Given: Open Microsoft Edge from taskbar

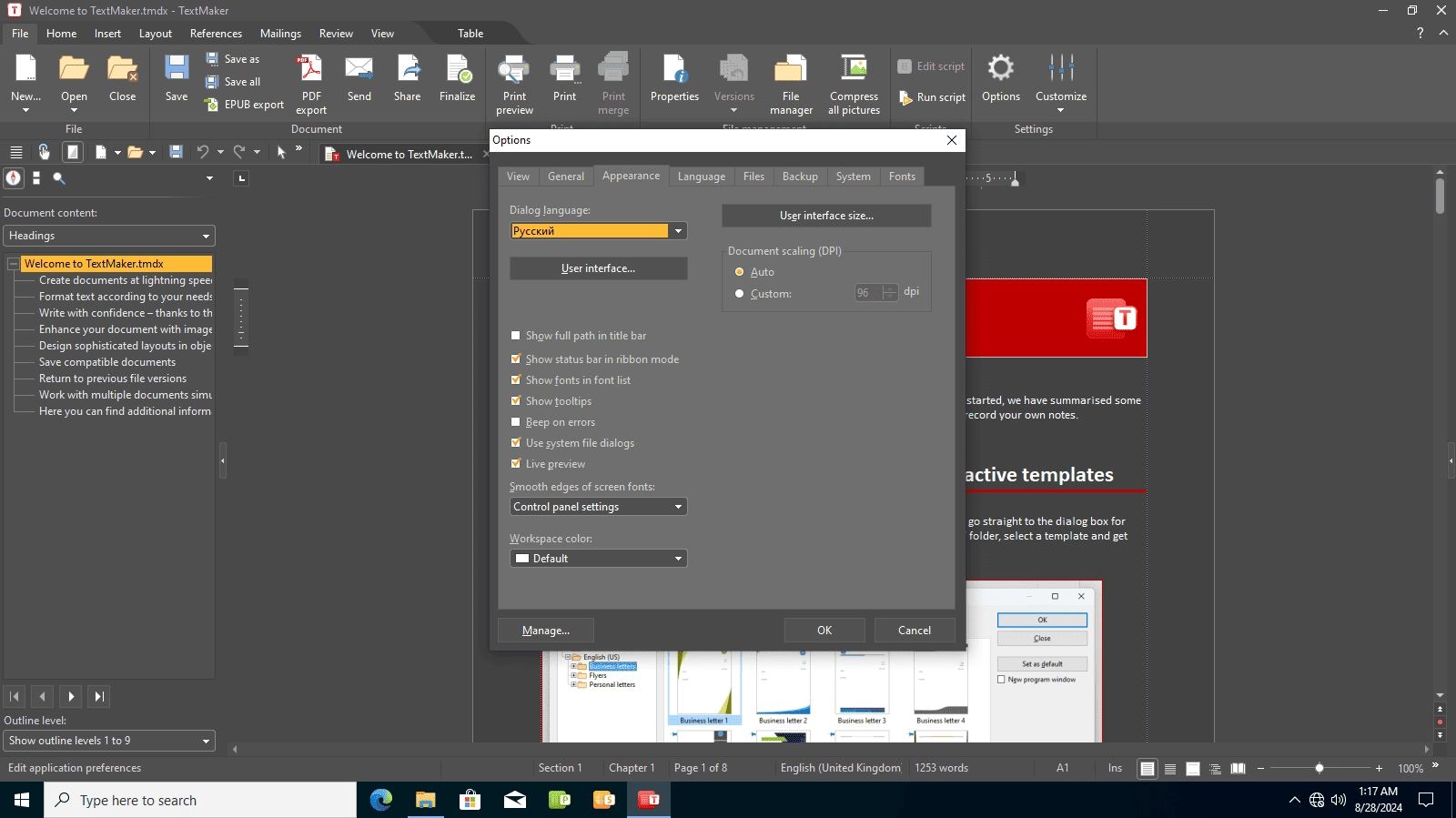Looking at the screenshot, I should pos(381,801).
